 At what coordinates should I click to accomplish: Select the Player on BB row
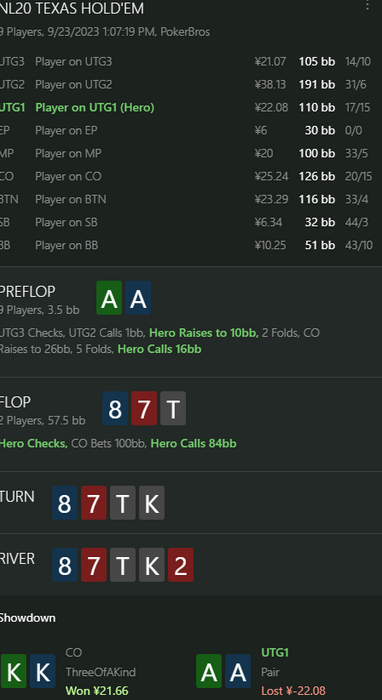click(x=187, y=245)
